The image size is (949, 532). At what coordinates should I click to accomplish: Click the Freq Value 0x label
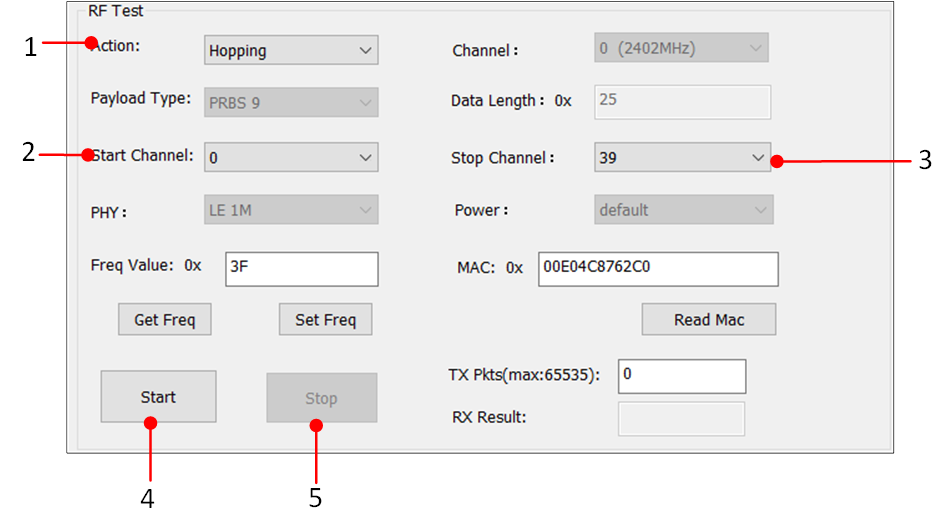pyautogui.click(x=146, y=266)
